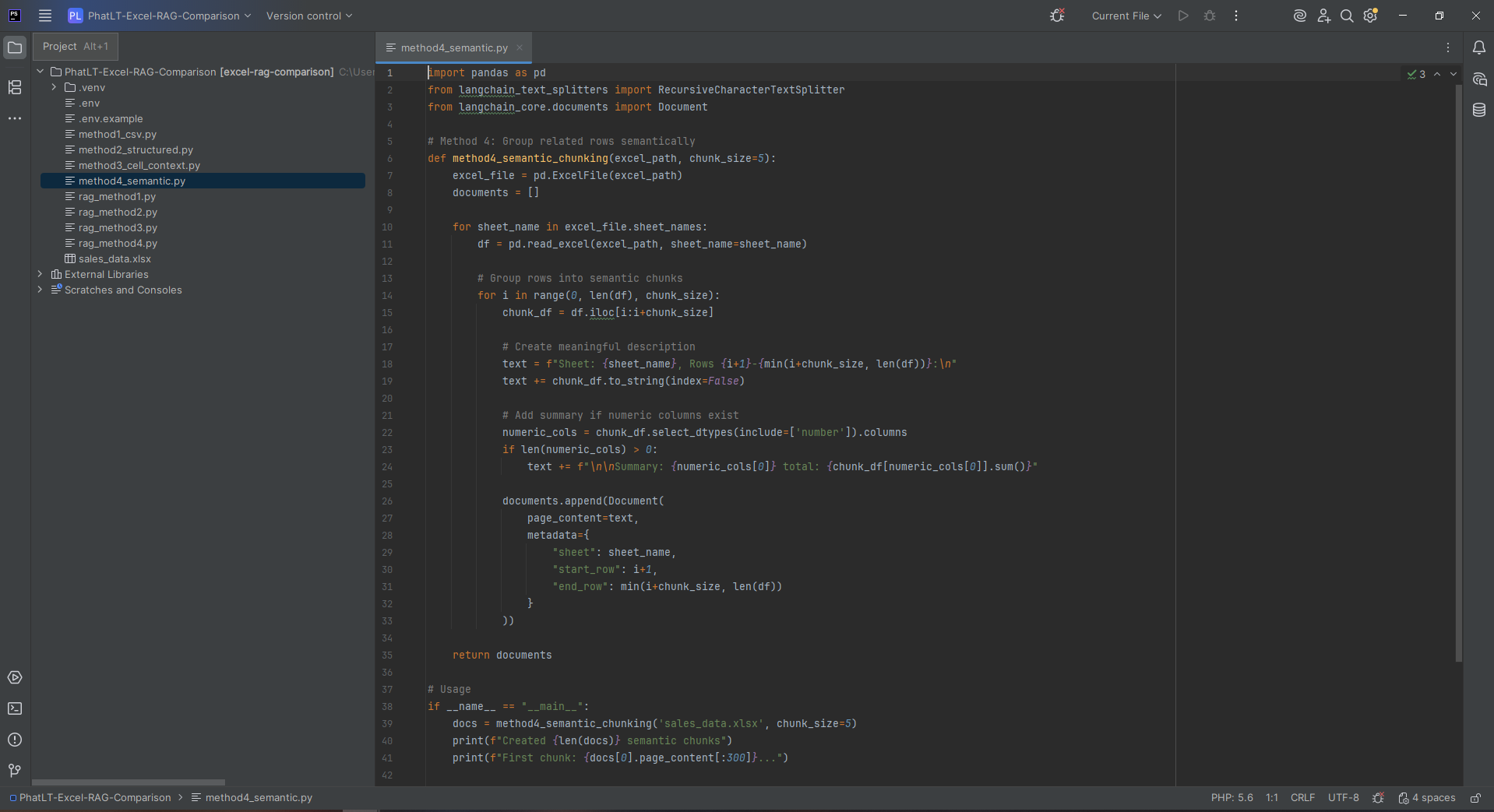Run the current file with the play icon
The image size is (1494, 812).
point(1182,16)
